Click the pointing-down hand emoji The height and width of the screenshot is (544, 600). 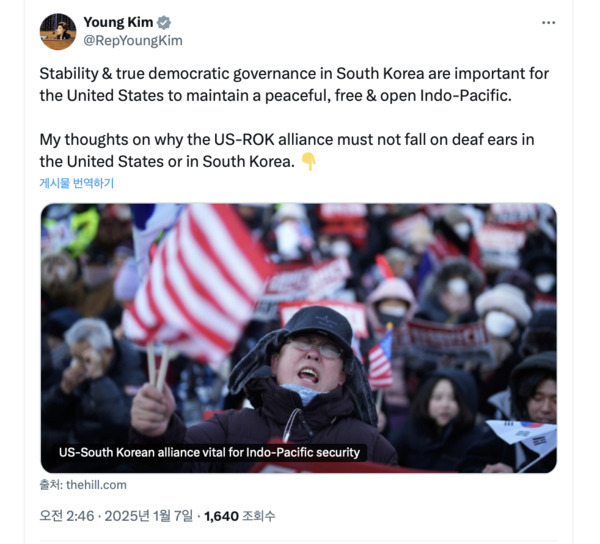click(308, 161)
